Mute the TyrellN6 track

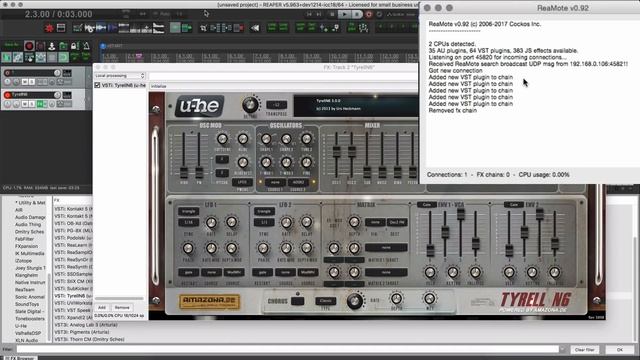point(24,104)
